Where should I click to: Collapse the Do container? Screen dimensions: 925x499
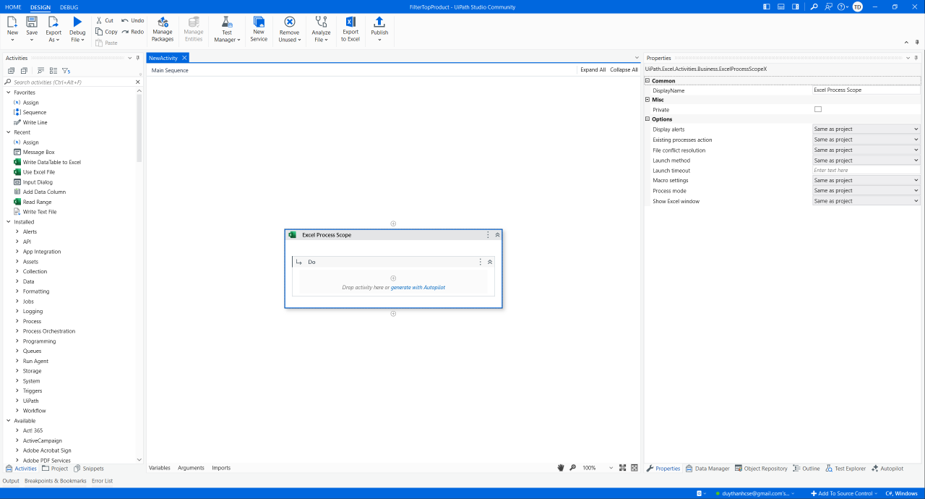pos(490,262)
